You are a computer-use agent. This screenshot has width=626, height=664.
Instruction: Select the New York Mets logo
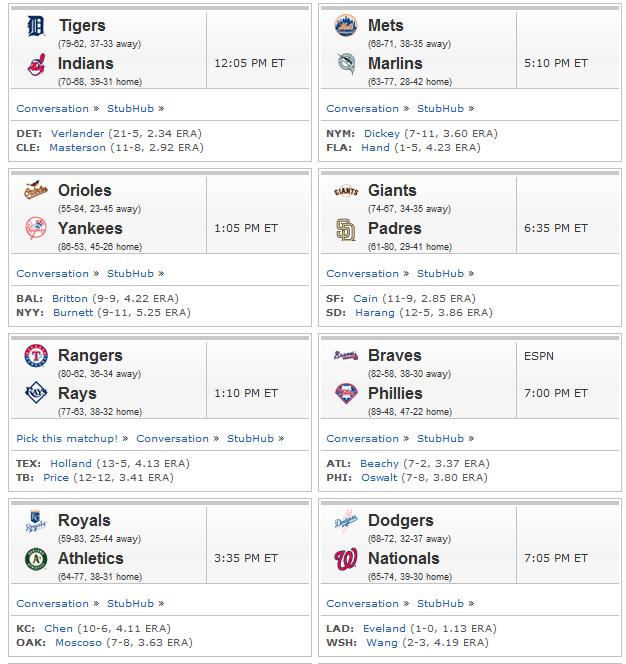click(x=346, y=25)
